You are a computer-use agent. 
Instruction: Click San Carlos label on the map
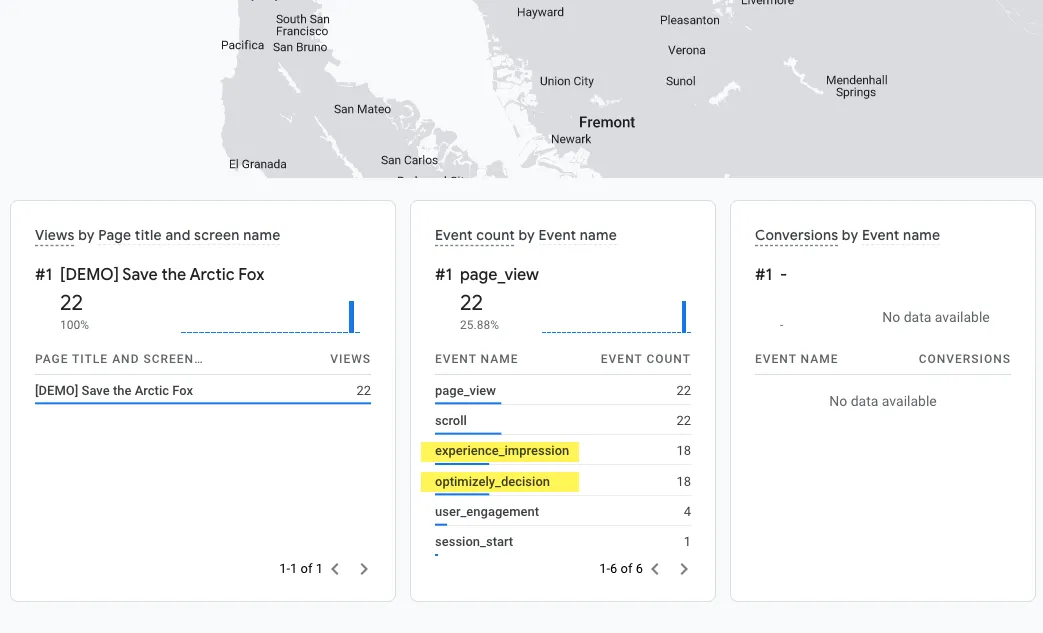point(409,160)
